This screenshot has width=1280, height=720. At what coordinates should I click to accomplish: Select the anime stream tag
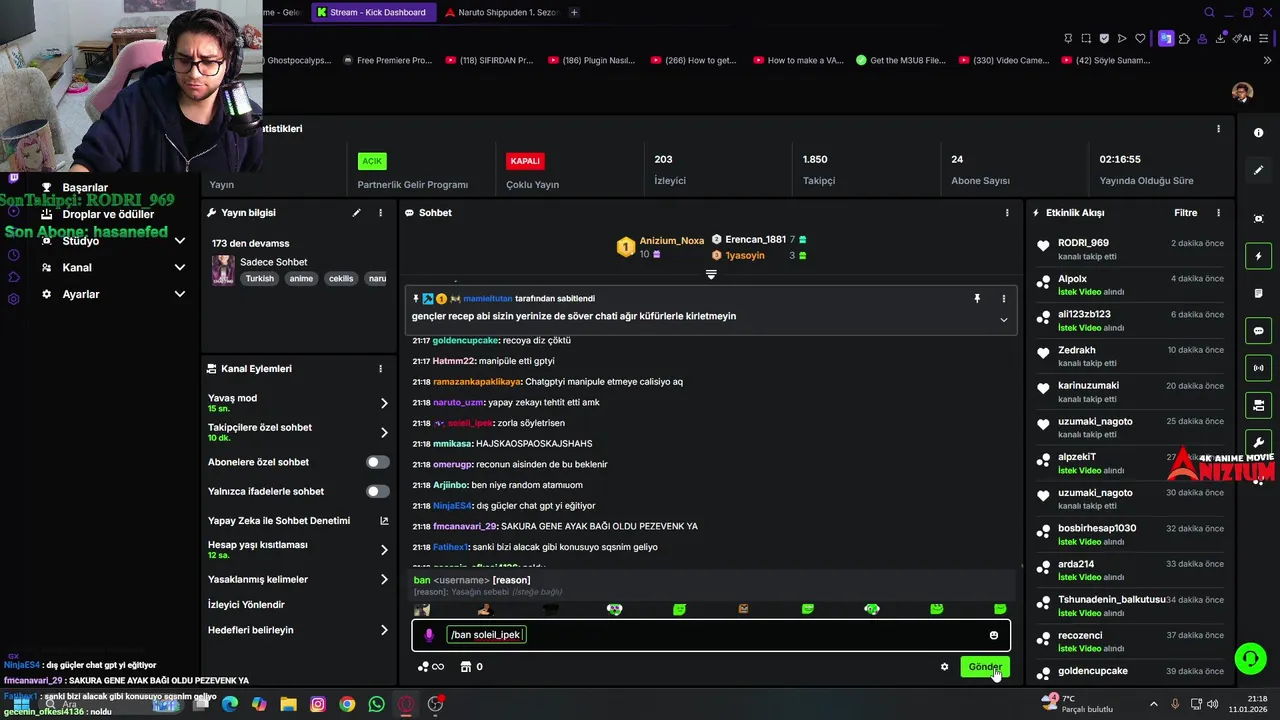point(301,279)
